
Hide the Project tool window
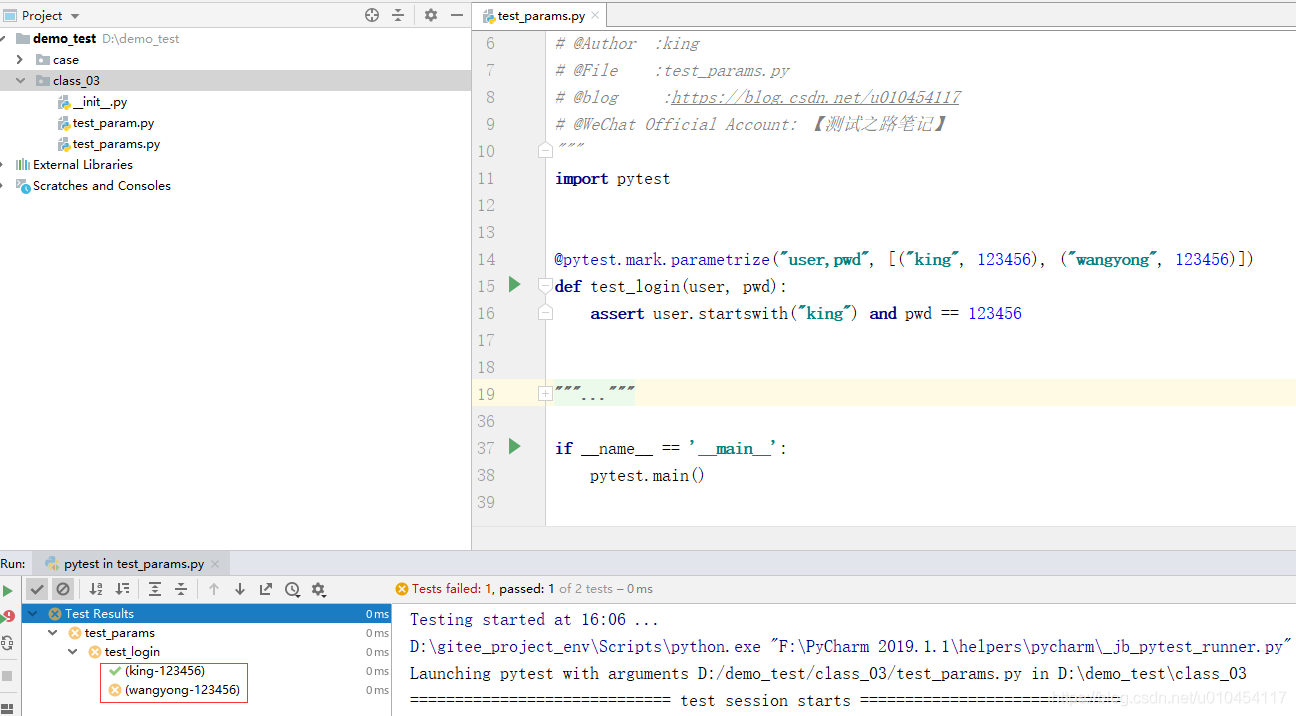click(x=457, y=15)
